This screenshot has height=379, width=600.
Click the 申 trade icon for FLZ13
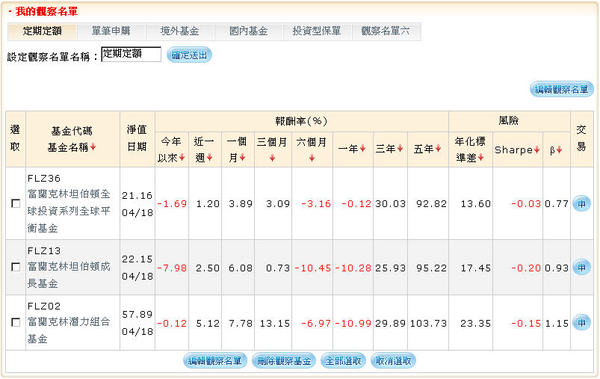[x=581, y=267]
